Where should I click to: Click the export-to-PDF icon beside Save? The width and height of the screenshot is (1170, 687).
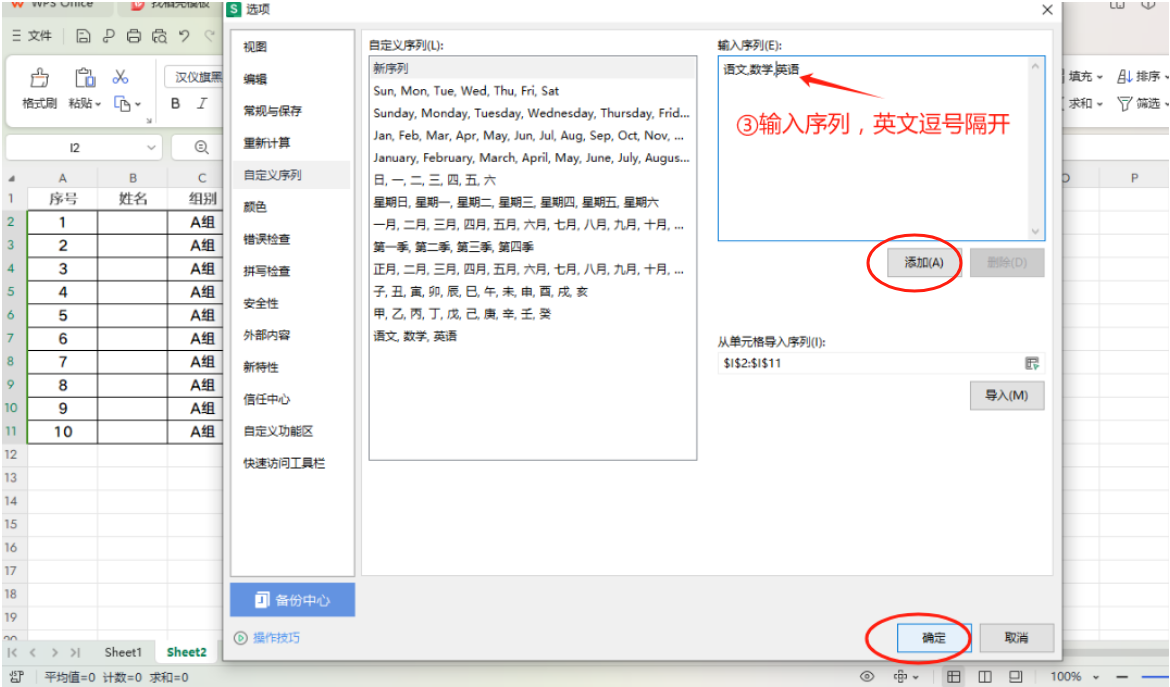(109, 36)
